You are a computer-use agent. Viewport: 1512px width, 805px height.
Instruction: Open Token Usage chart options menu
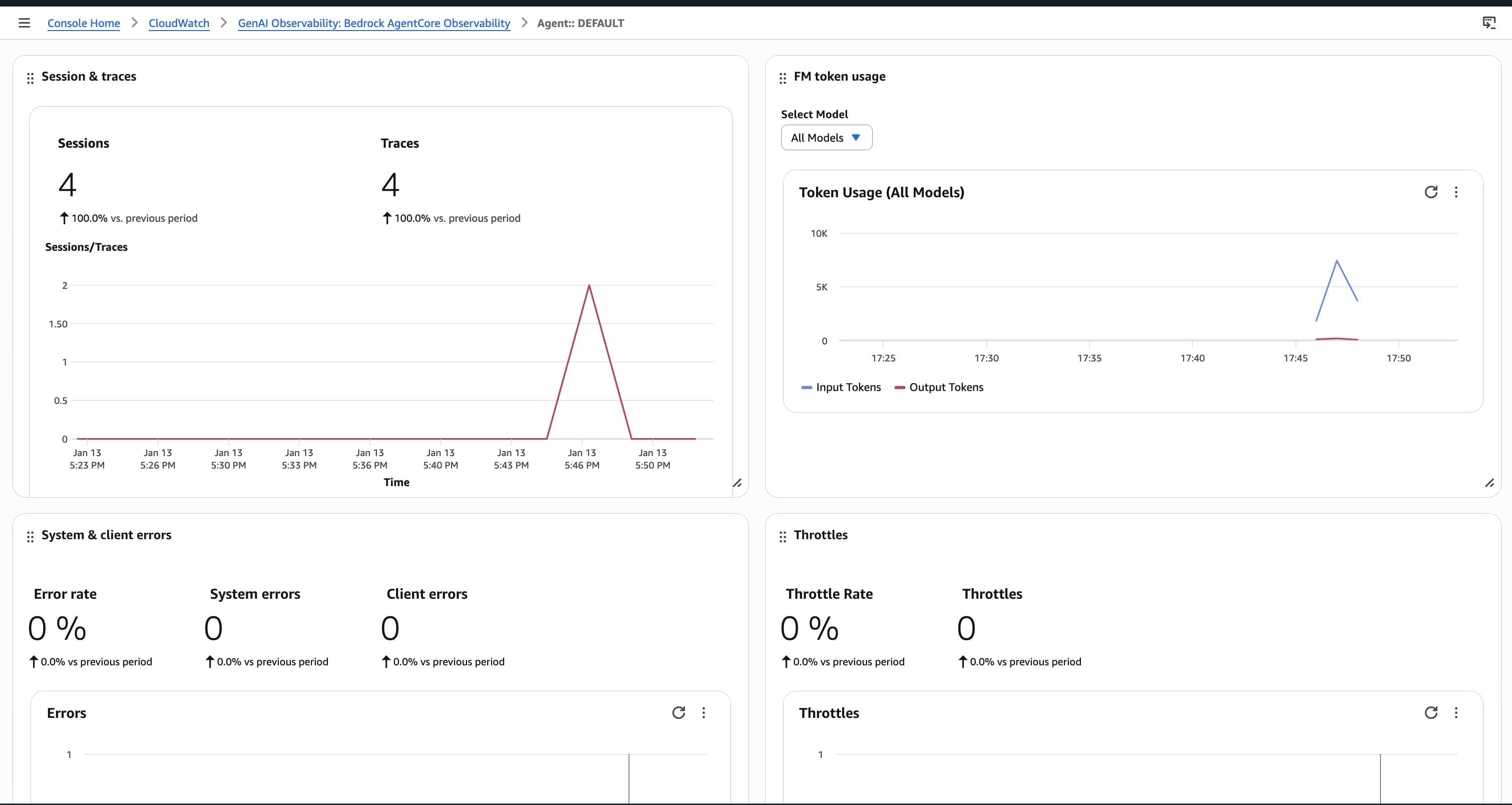(x=1455, y=192)
